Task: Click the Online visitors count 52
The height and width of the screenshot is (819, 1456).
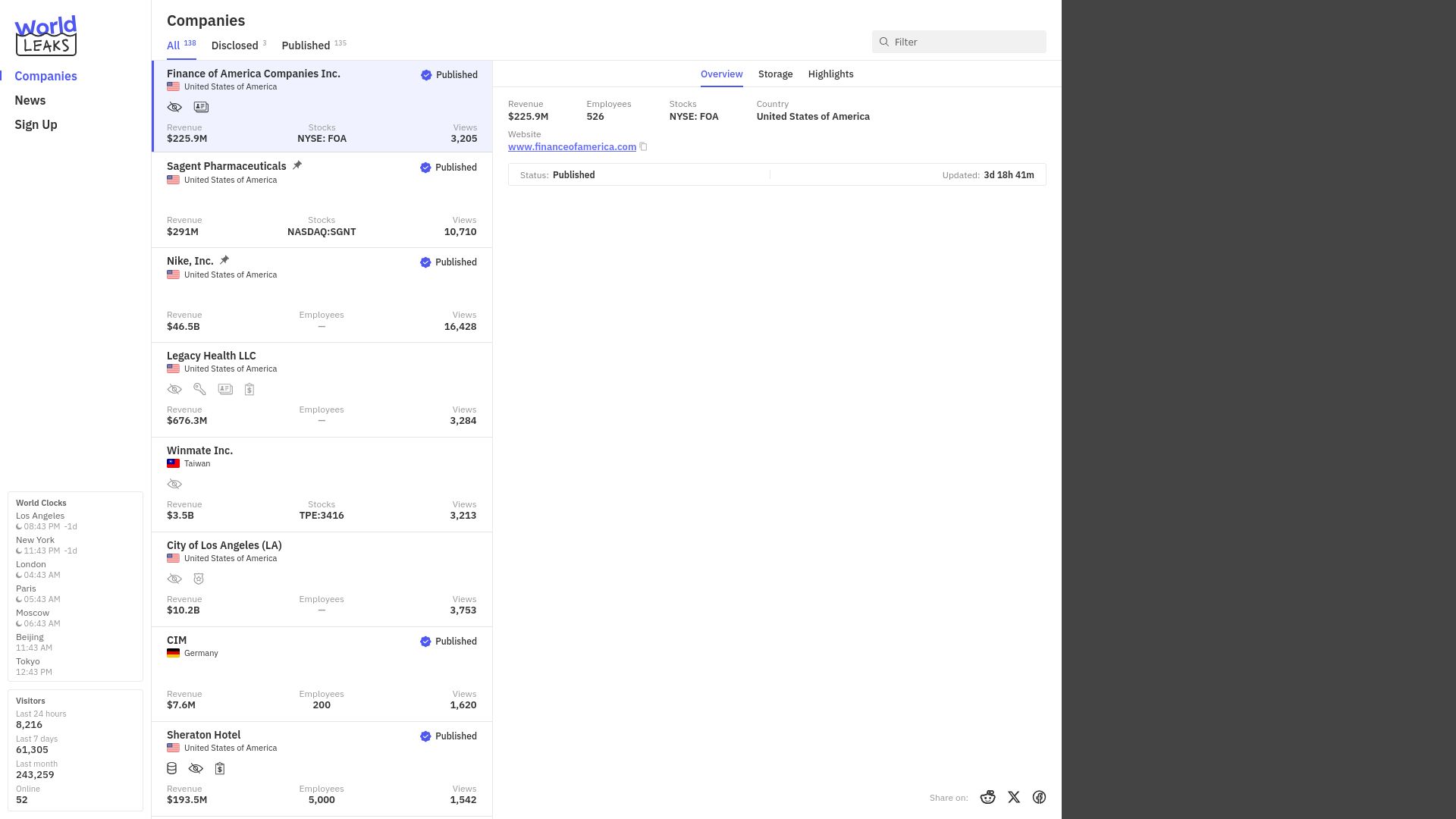Action: (x=22, y=799)
